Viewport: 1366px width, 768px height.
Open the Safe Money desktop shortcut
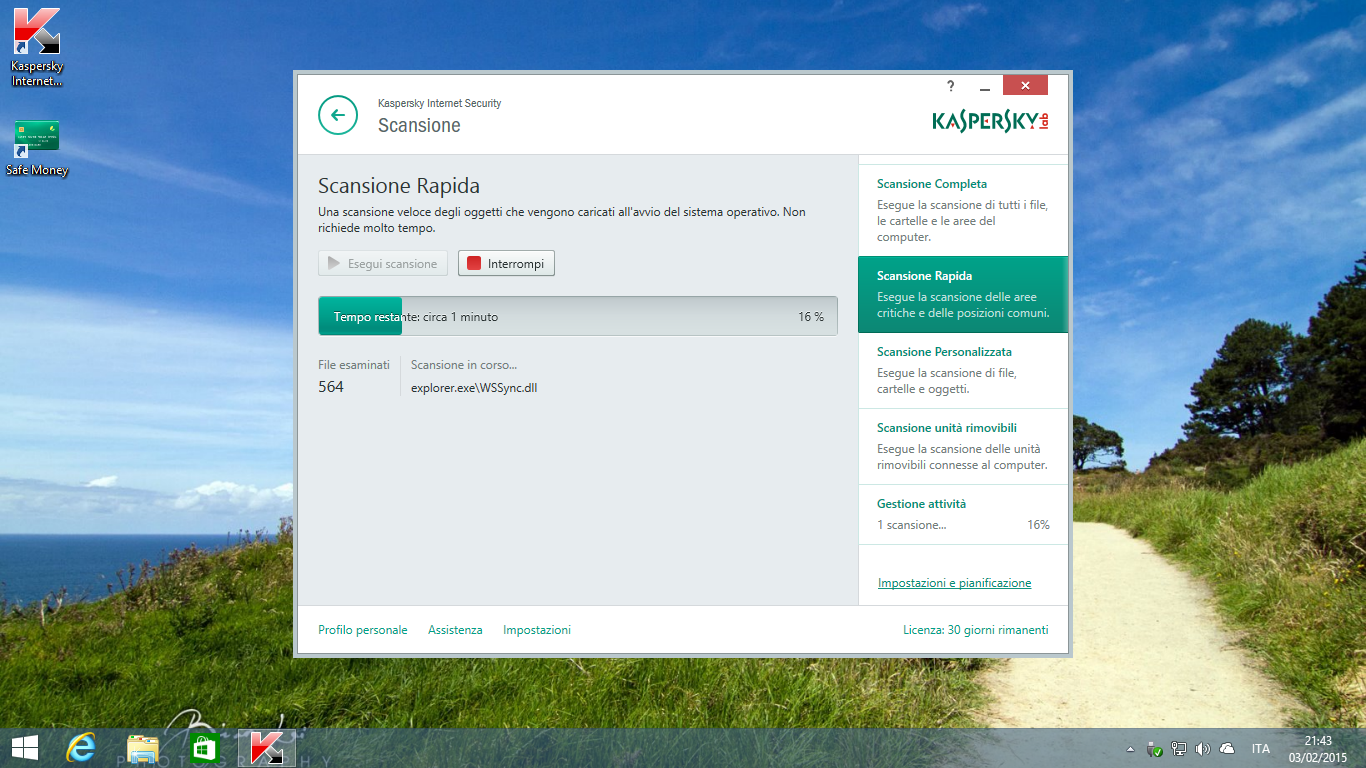click(37, 148)
